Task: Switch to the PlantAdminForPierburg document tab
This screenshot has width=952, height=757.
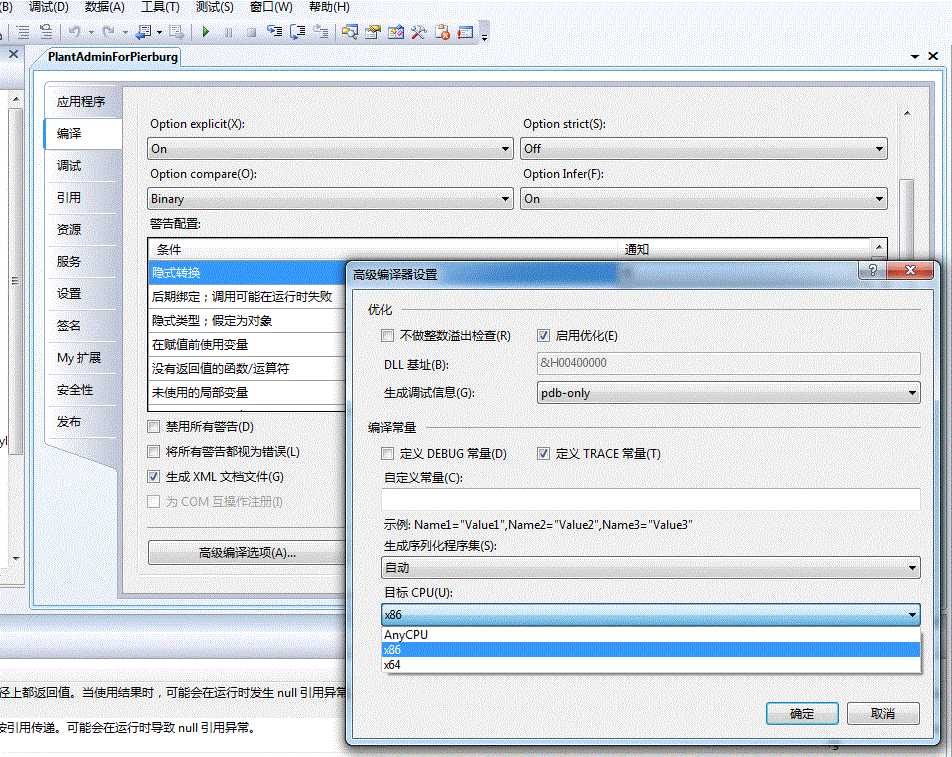Action: coord(113,56)
